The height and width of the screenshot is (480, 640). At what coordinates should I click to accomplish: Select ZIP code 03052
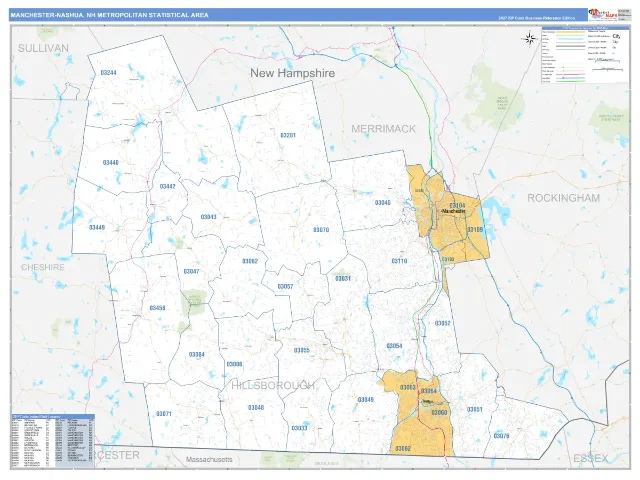pos(443,323)
